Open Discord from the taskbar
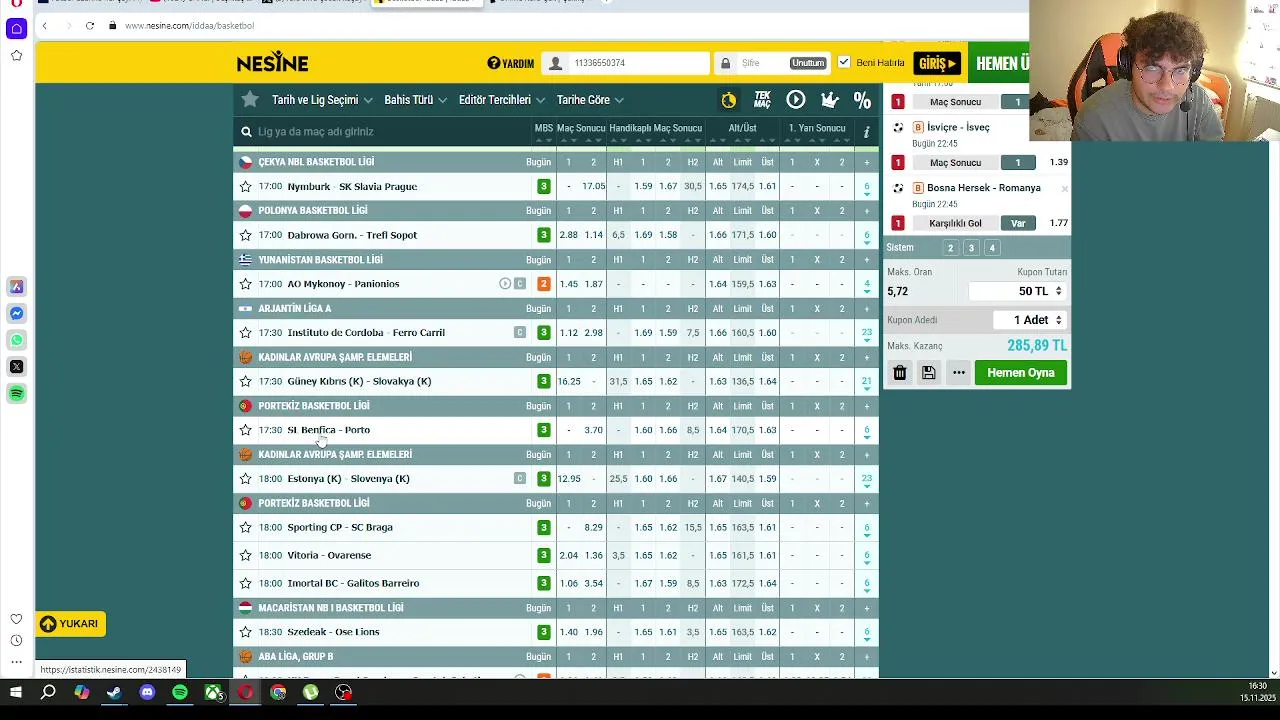The width and height of the screenshot is (1280, 720). click(x=147, y=692)
